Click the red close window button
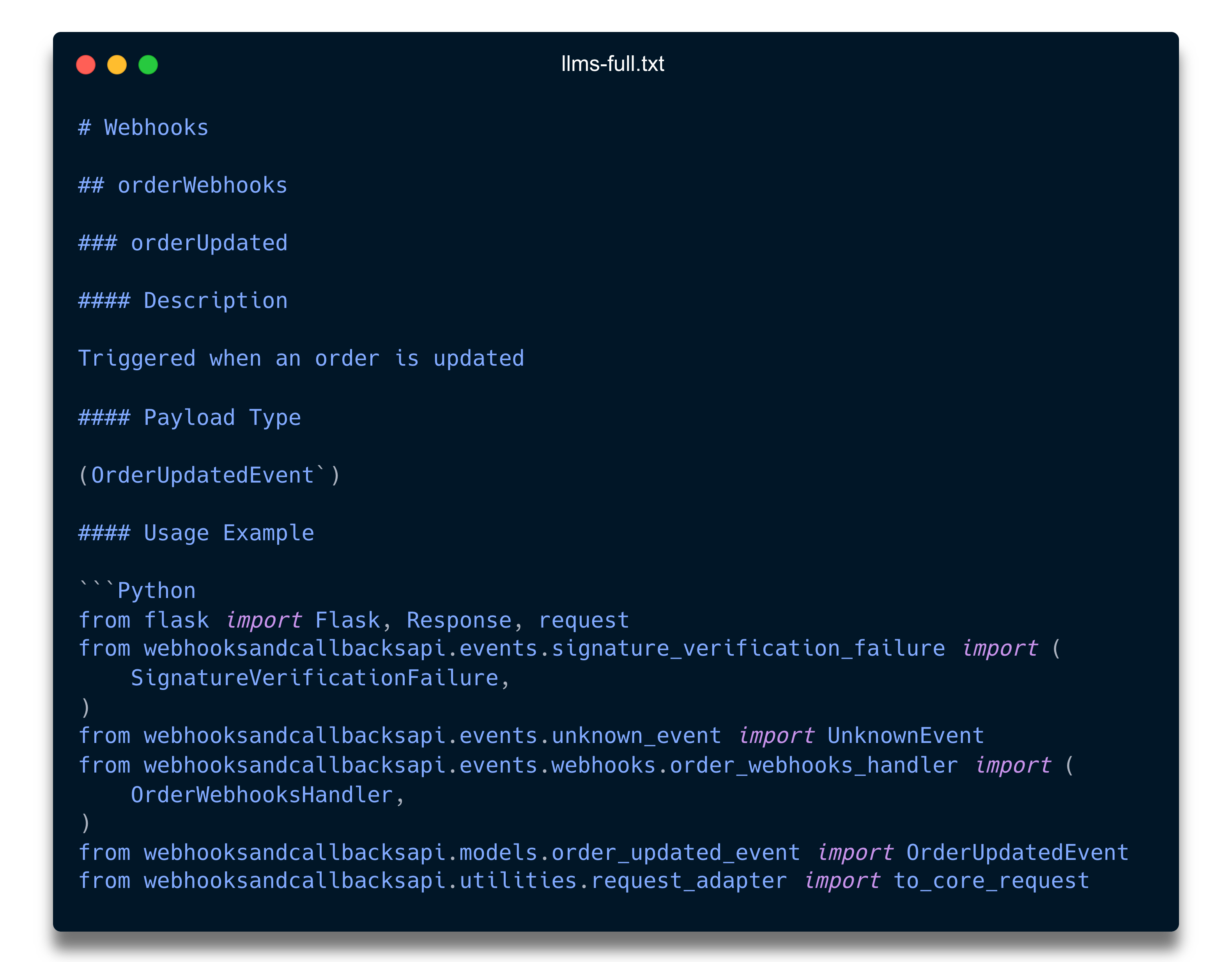1232x962 pixels. pyautogui.click(x=86, y=65)
